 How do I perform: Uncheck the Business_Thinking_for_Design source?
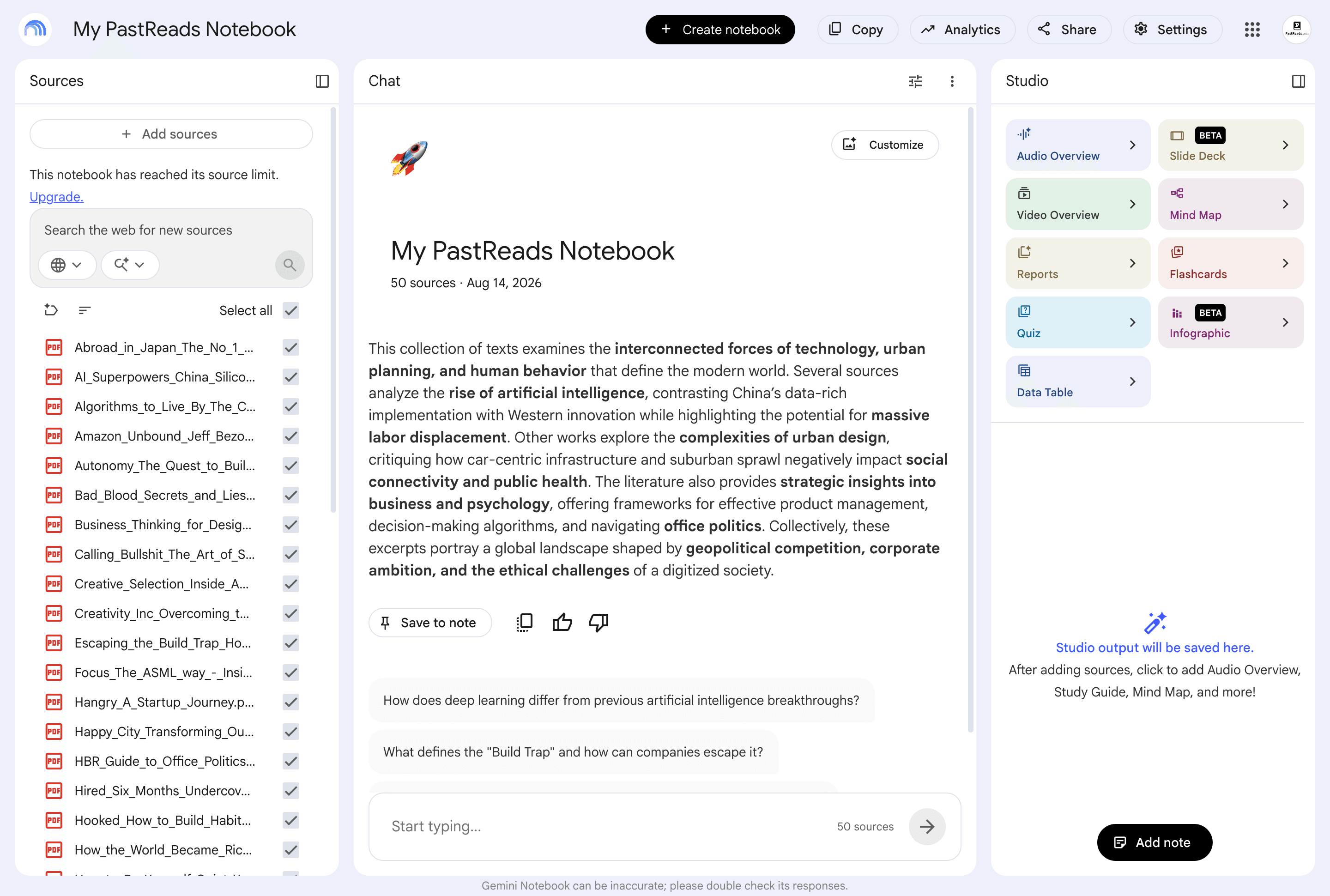coord(291,525)
